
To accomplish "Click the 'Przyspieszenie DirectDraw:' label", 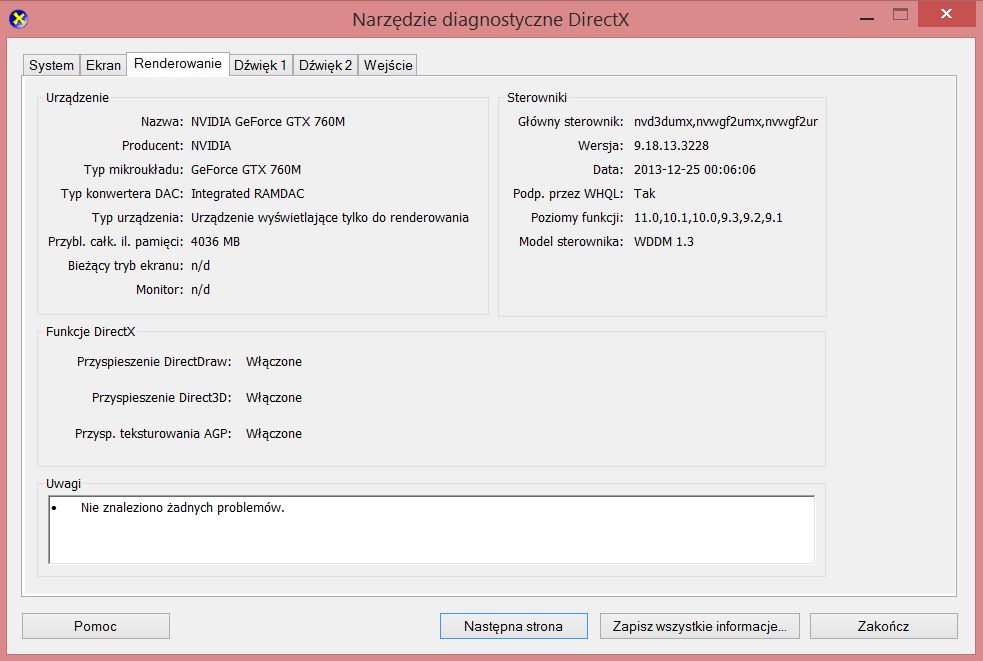I will 154,362.
